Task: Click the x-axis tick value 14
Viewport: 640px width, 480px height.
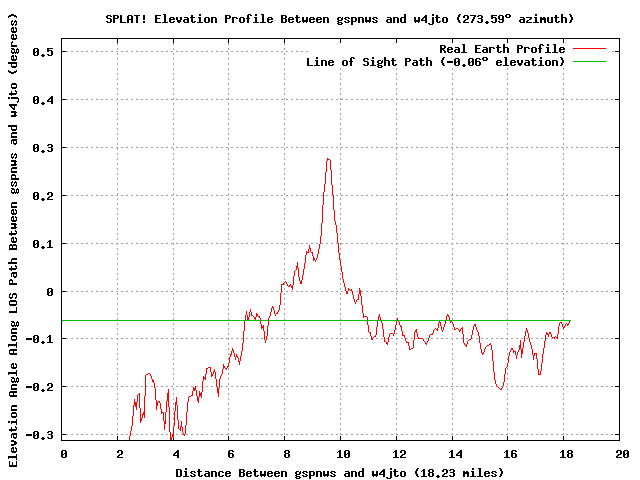Action: (455, 454)
